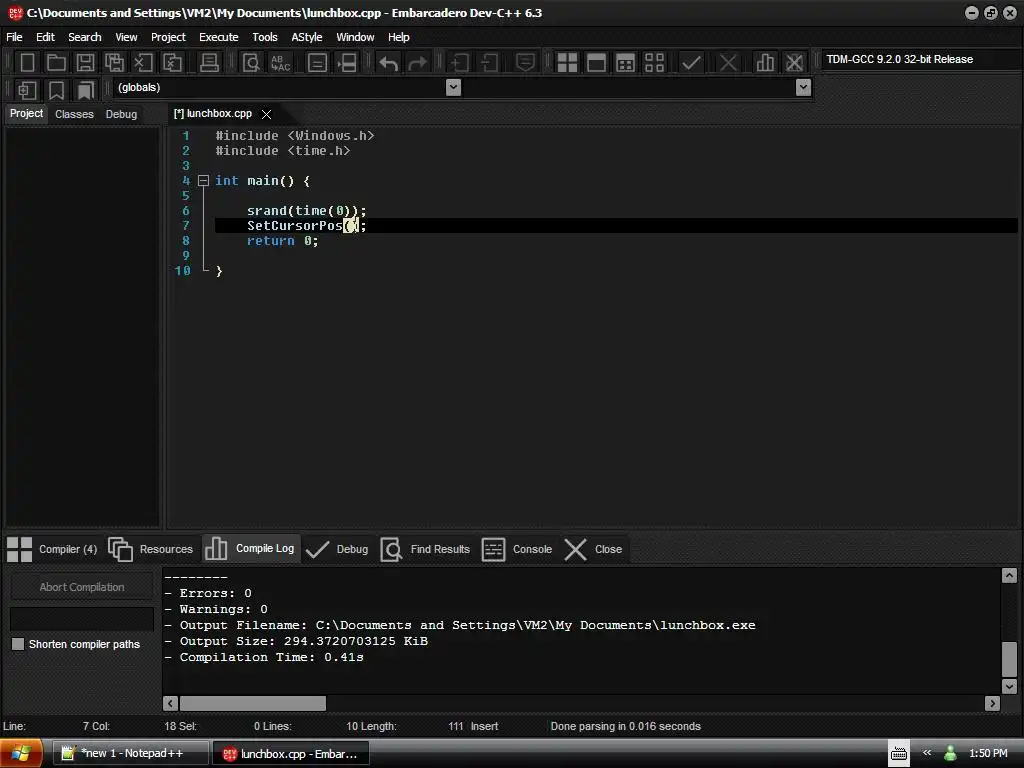
Task: Click the Debug checkmark toolbar icon
Action: click(691, 63)
